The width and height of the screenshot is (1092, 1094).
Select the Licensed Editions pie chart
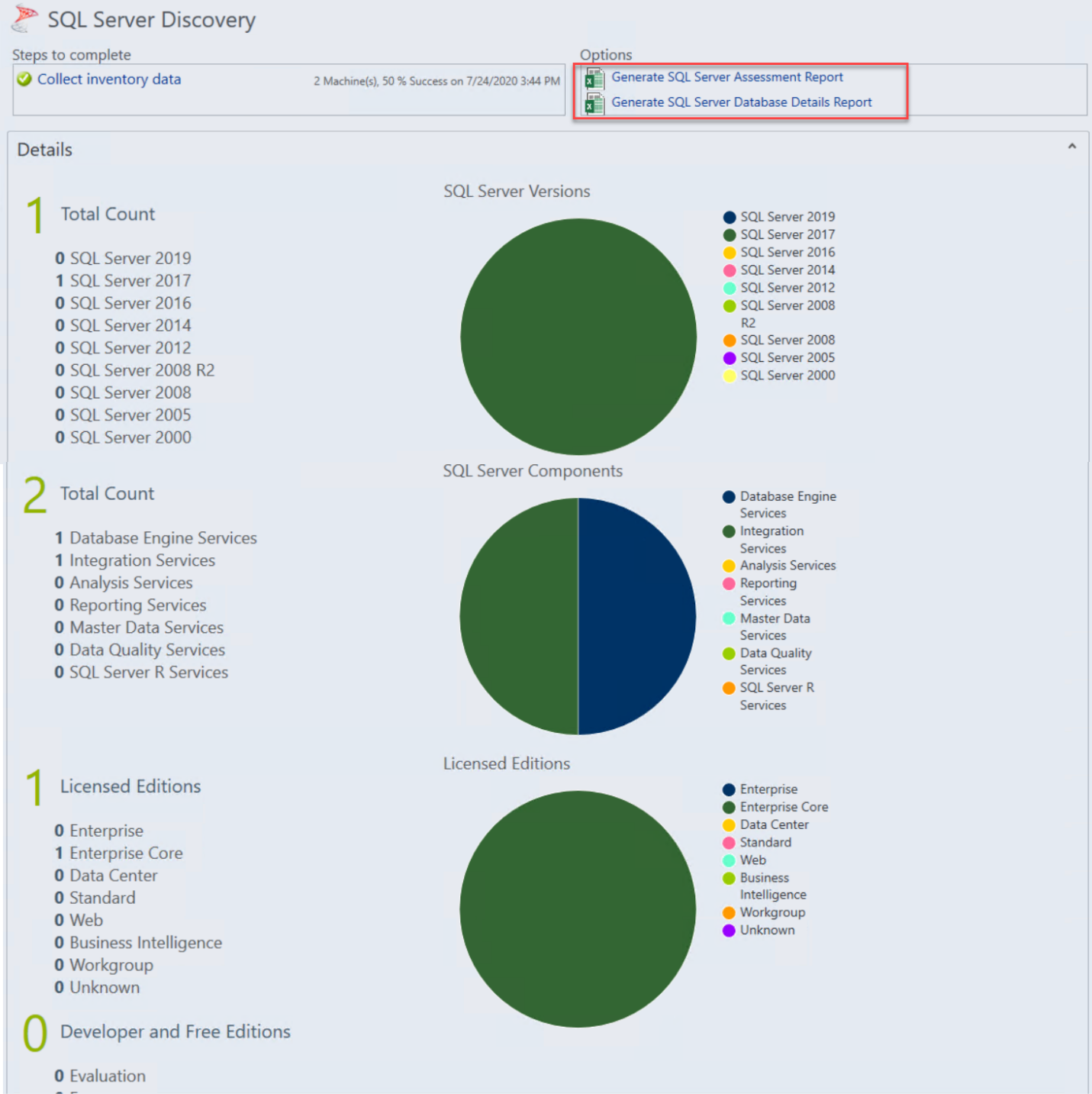(x=578, y=908)
